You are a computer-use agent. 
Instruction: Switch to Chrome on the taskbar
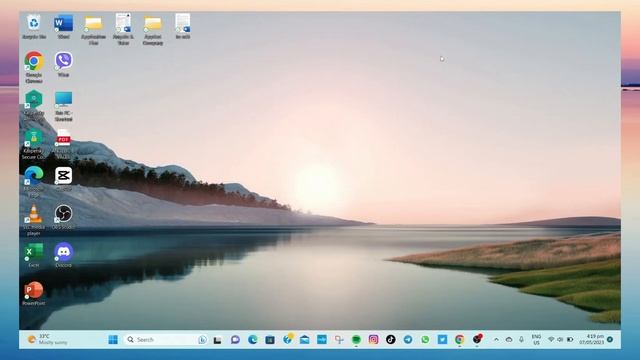[x=460, y=340]
